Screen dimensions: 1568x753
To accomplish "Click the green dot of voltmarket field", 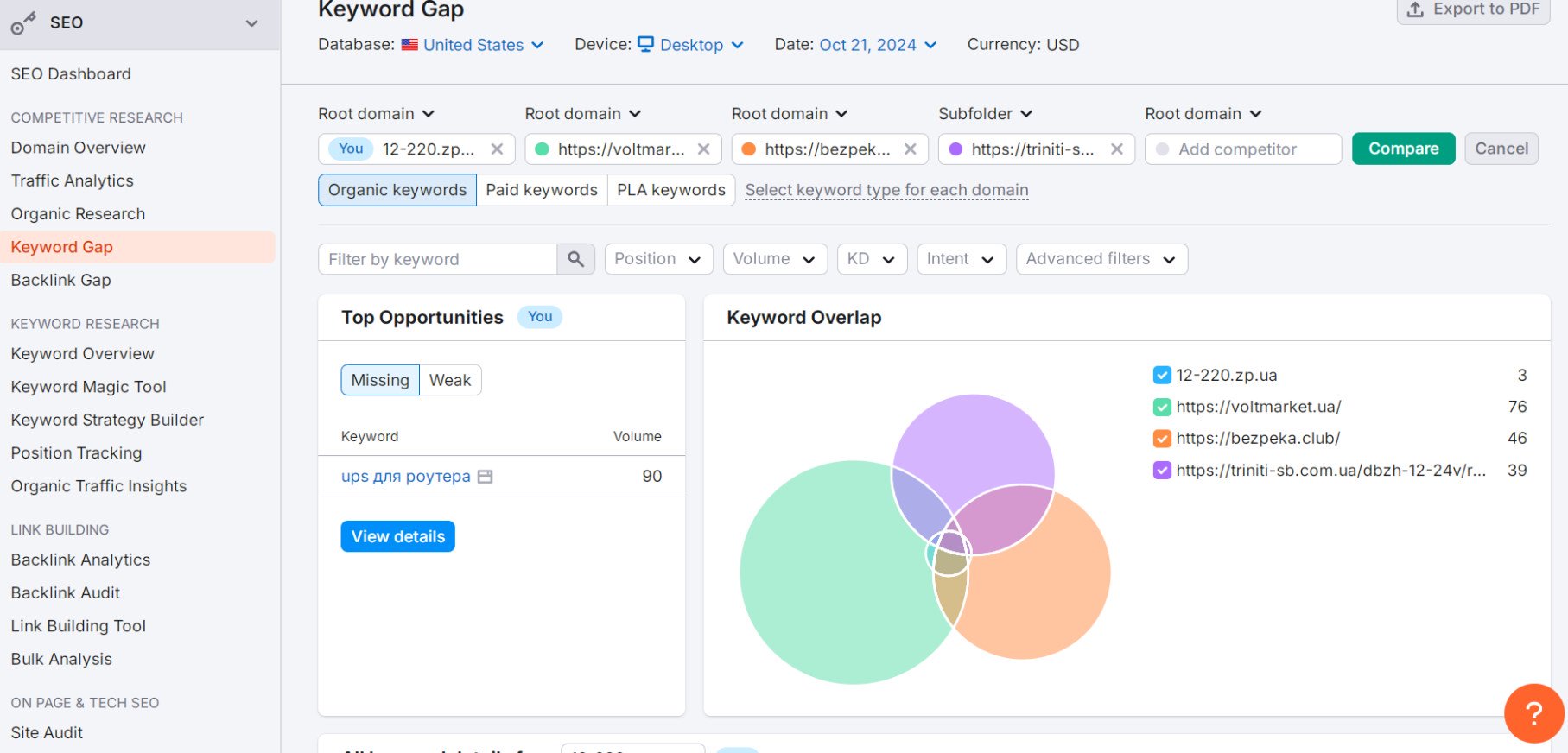I will tap(542, 149).
